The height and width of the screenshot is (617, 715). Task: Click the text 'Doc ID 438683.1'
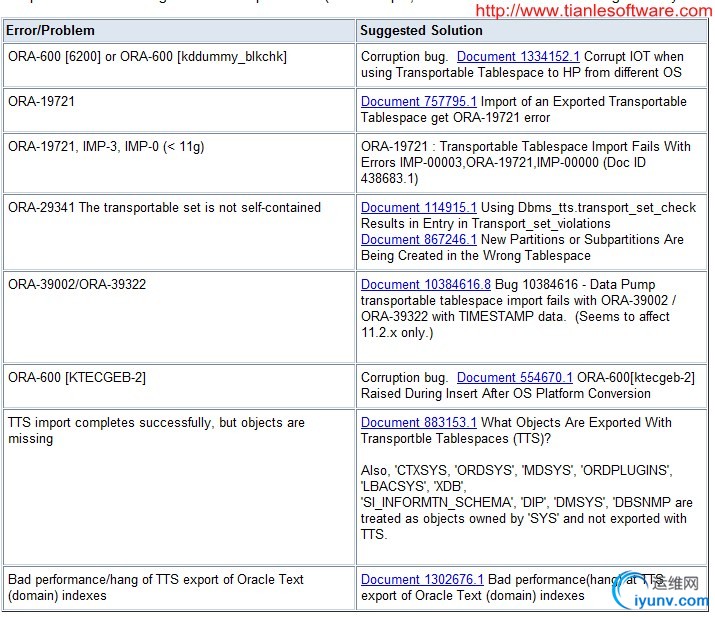pyautogui.click(x=503, y=170)
